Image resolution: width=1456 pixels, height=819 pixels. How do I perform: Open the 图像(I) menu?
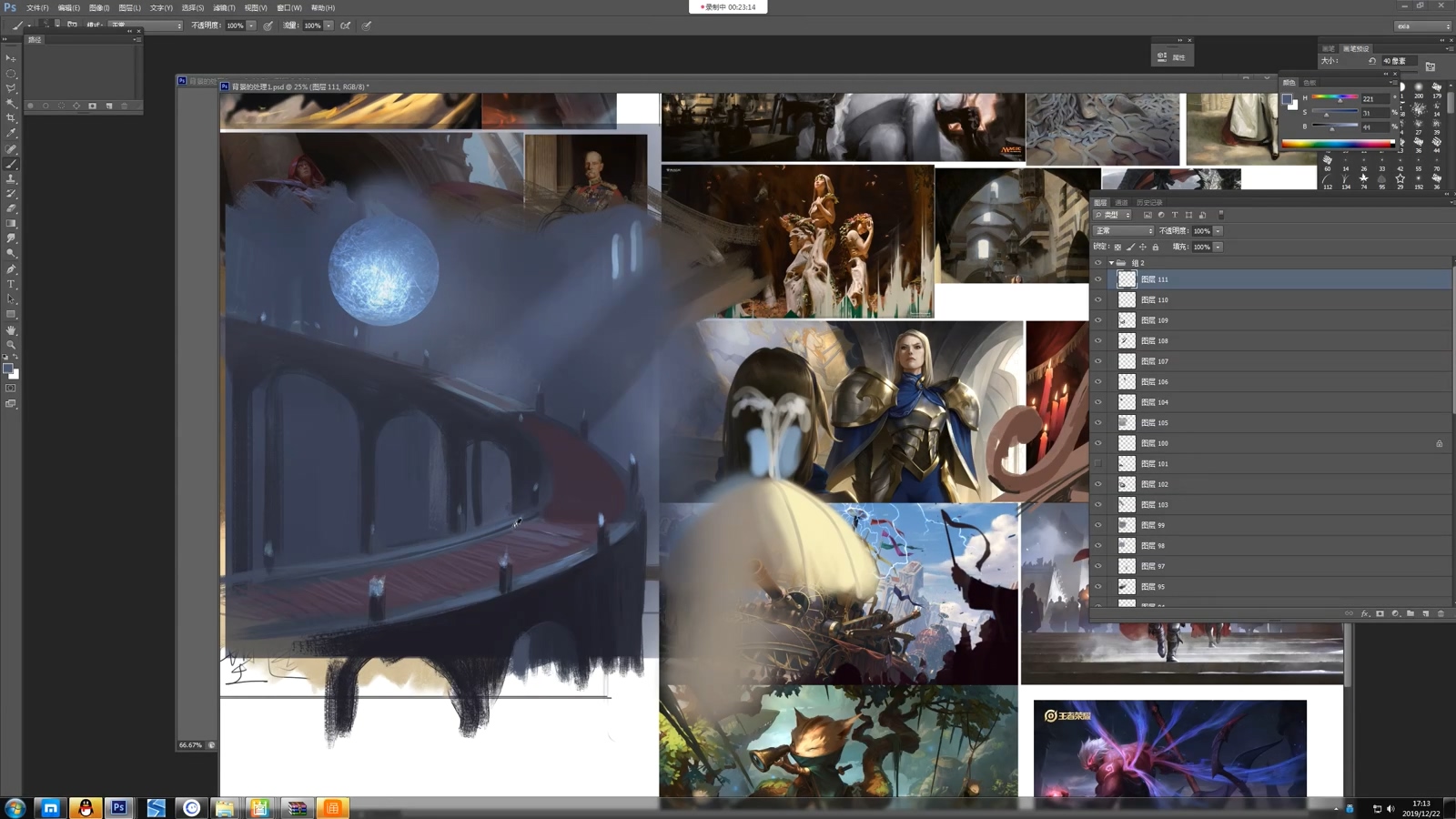(x=99, y=7)
